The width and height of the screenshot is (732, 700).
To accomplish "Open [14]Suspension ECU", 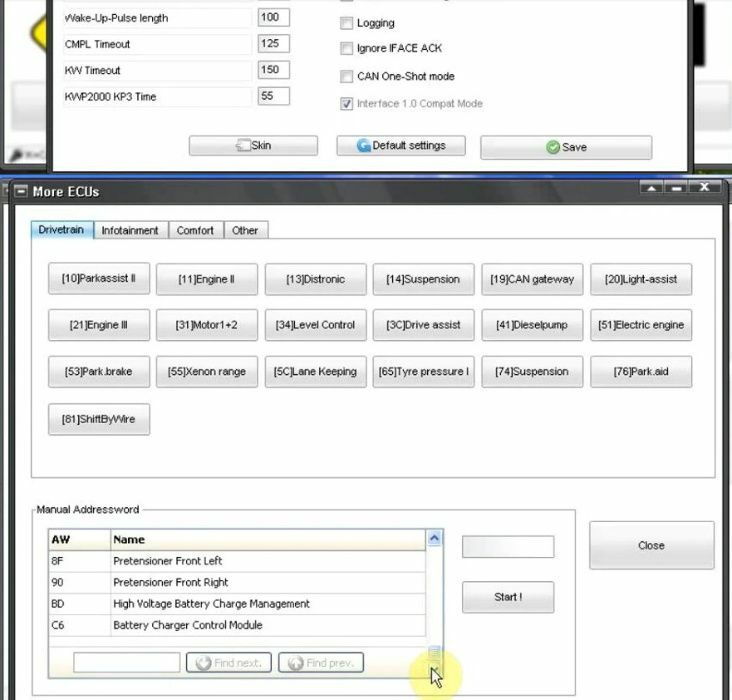I will click(423, 279).
